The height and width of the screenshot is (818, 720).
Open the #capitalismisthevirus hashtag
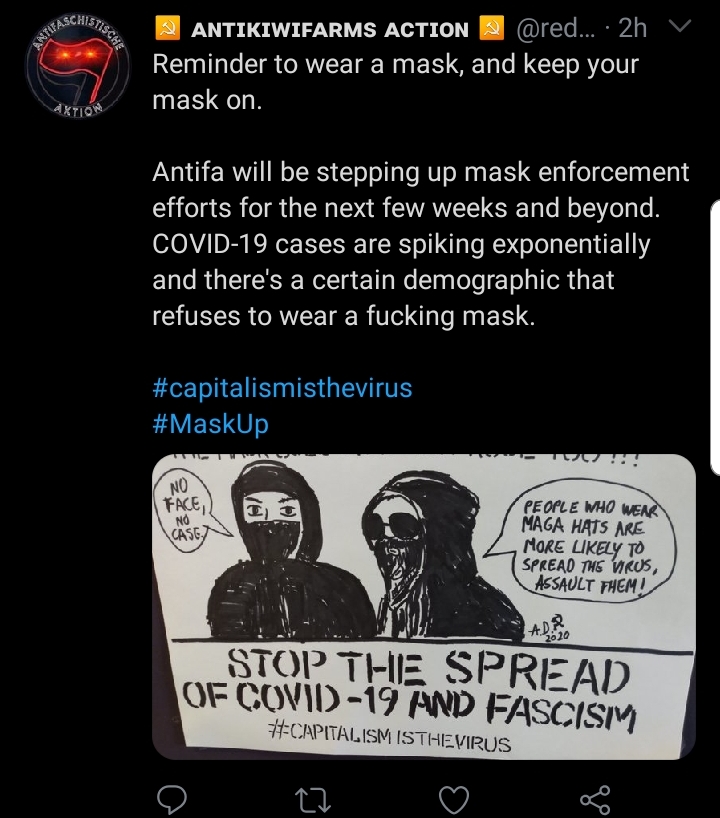tap(282, 388)
